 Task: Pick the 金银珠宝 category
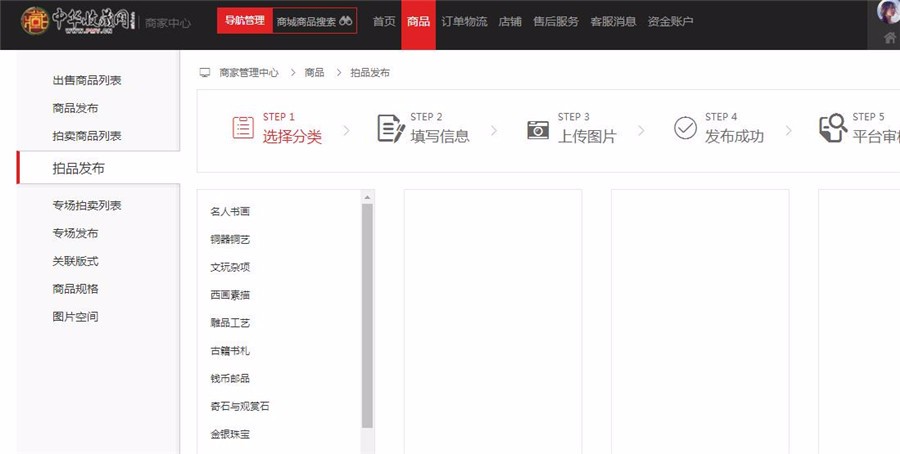230,435
